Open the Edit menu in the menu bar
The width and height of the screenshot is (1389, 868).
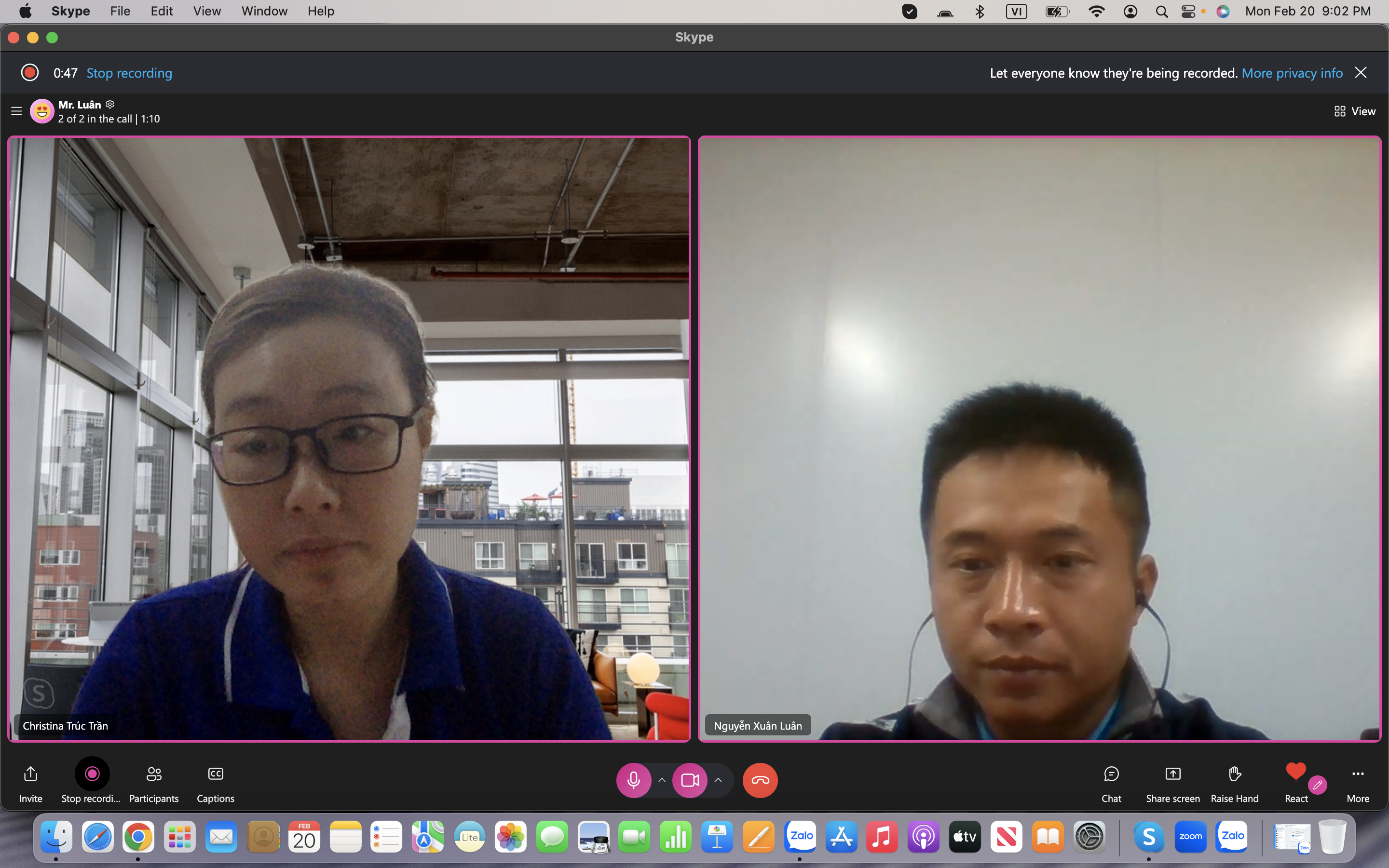point(161,11)
